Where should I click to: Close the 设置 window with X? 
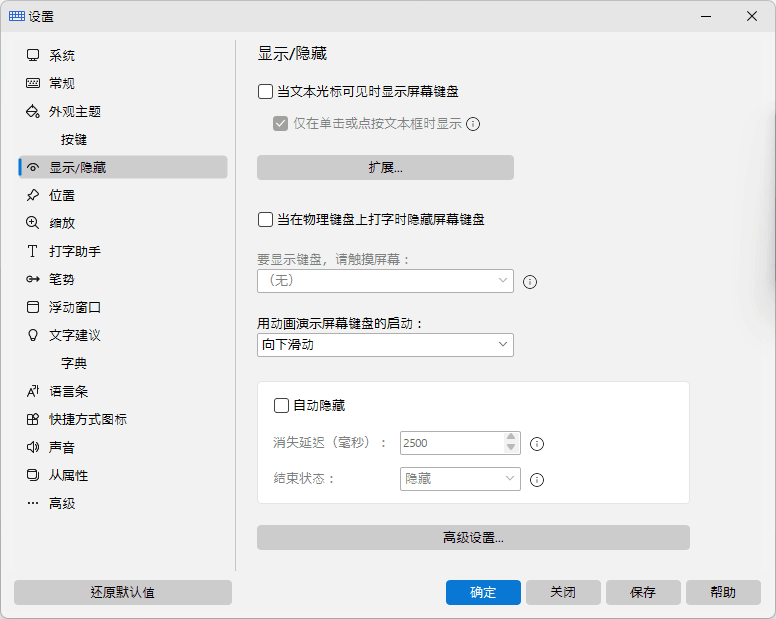752,16
